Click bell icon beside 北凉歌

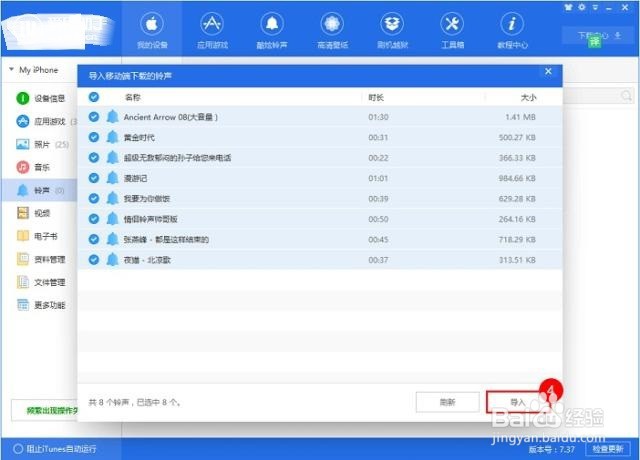coord(112,260)
